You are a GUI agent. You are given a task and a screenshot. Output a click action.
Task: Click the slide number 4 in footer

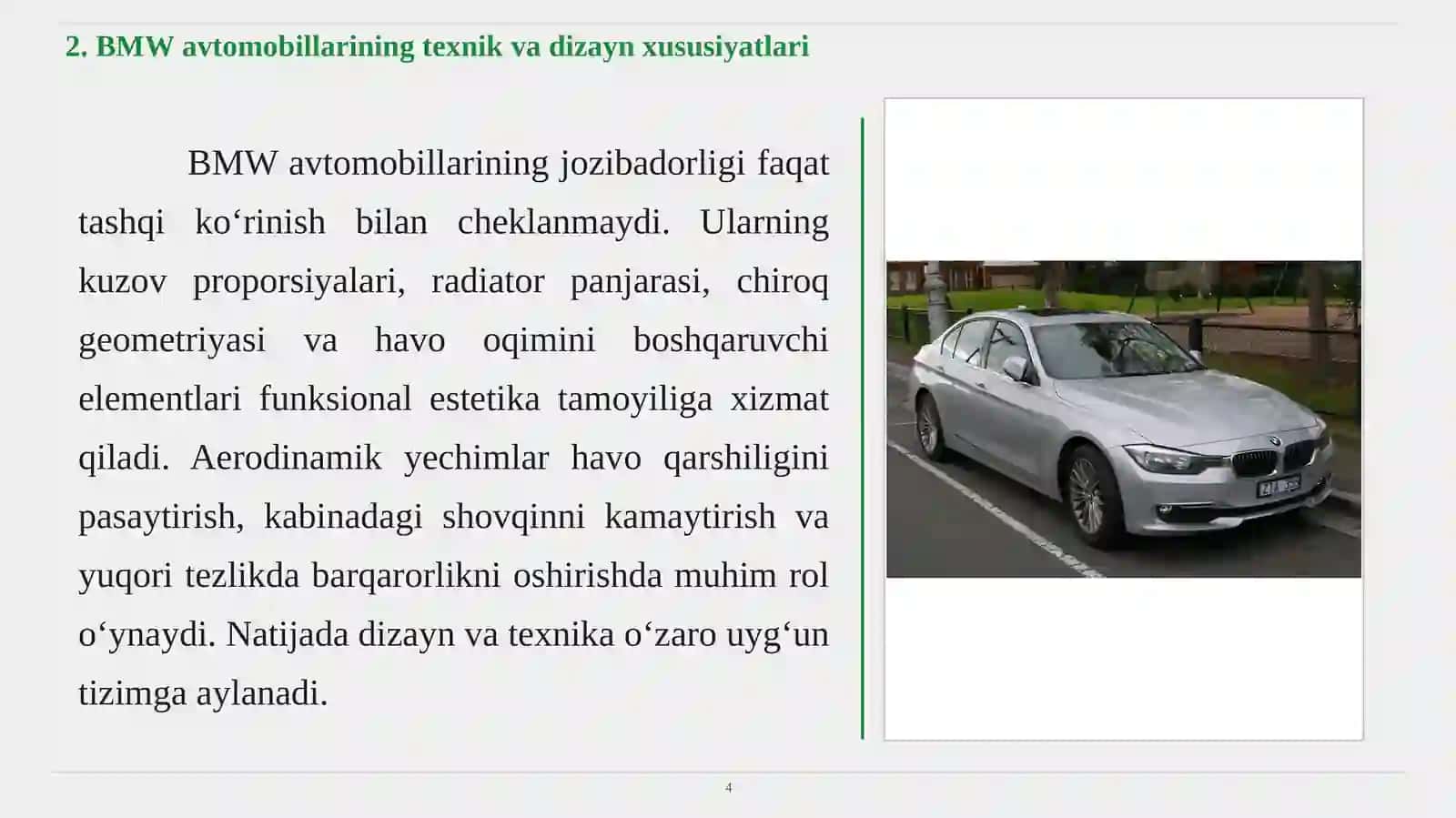(728, 788)
